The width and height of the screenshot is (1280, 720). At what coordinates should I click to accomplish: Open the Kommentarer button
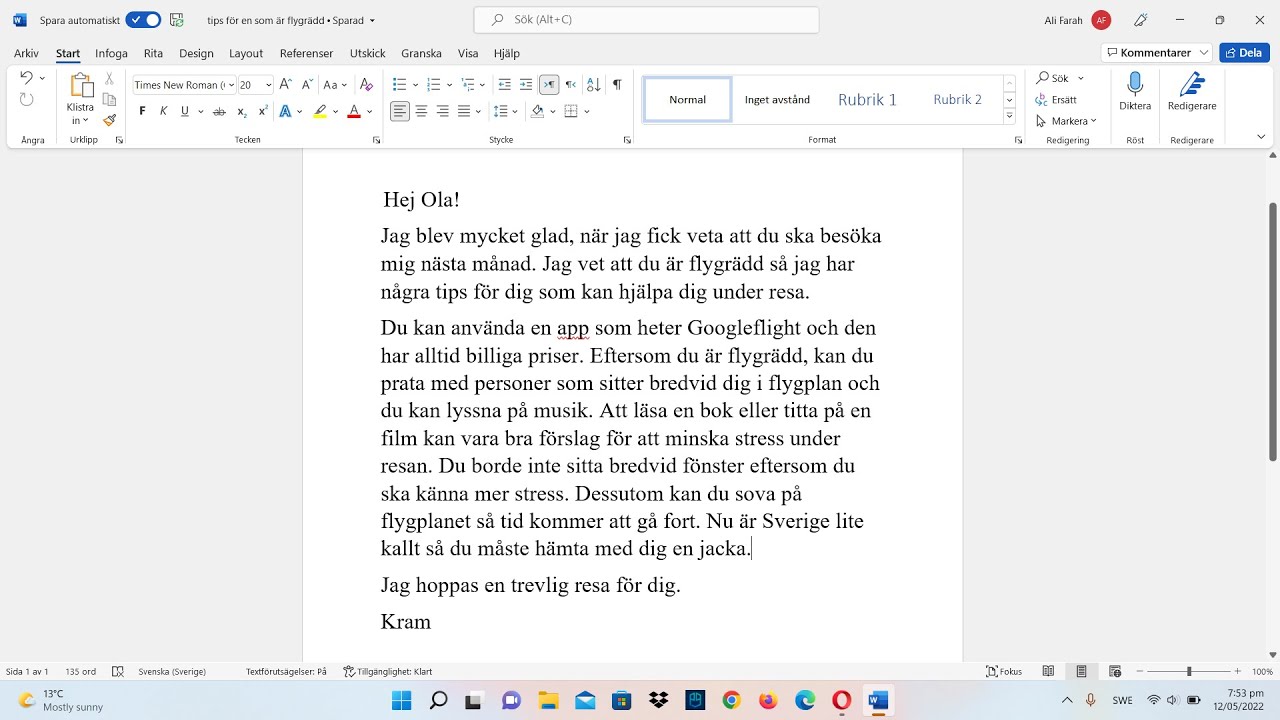tap(1156, 53)
